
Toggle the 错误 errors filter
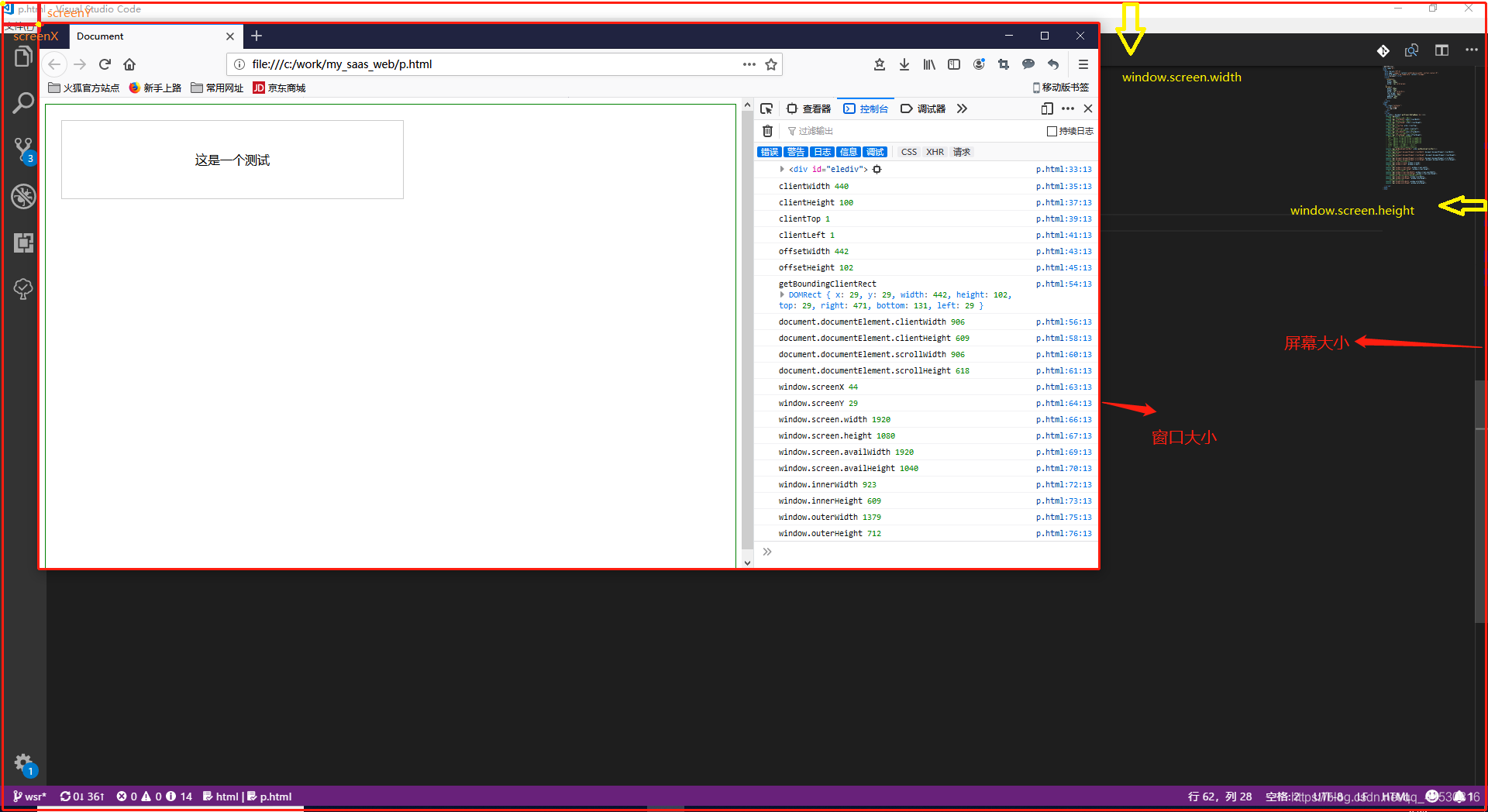pyautogui.click(x=769, y=152)
